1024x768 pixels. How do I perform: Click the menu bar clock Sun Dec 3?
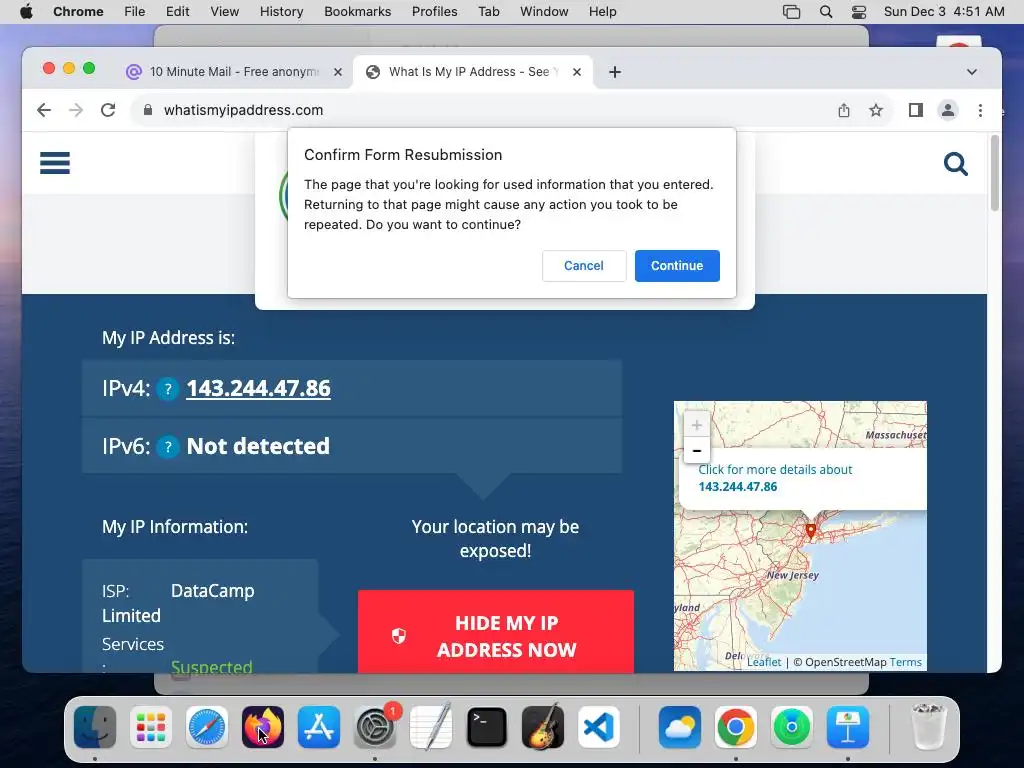point(944,12)
